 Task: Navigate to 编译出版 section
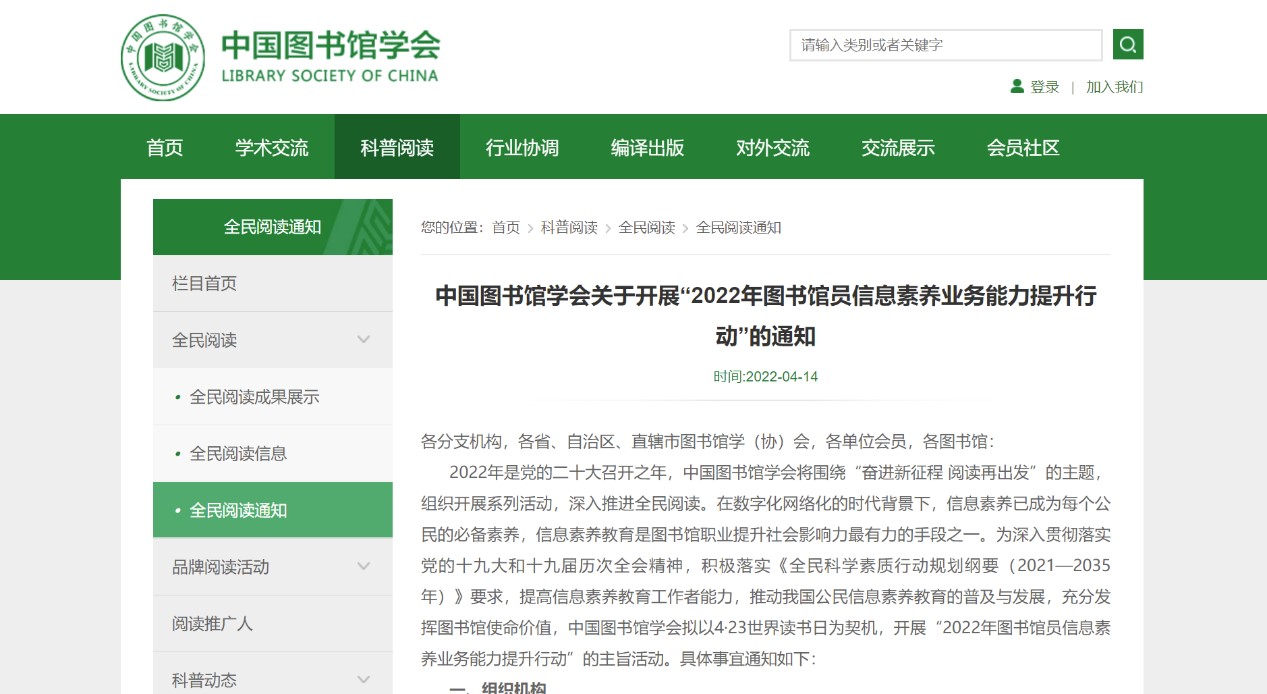click(x=647, y=148)
